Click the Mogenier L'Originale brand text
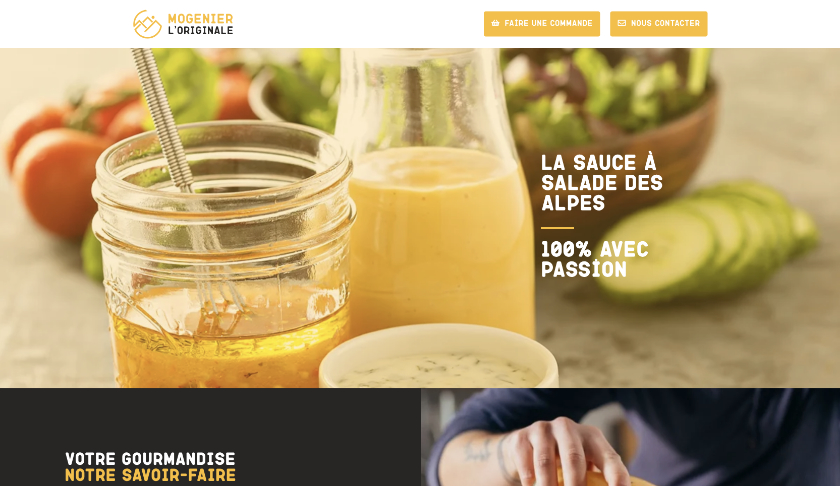Viewport: 840px width, 486px height. [200, 25]
